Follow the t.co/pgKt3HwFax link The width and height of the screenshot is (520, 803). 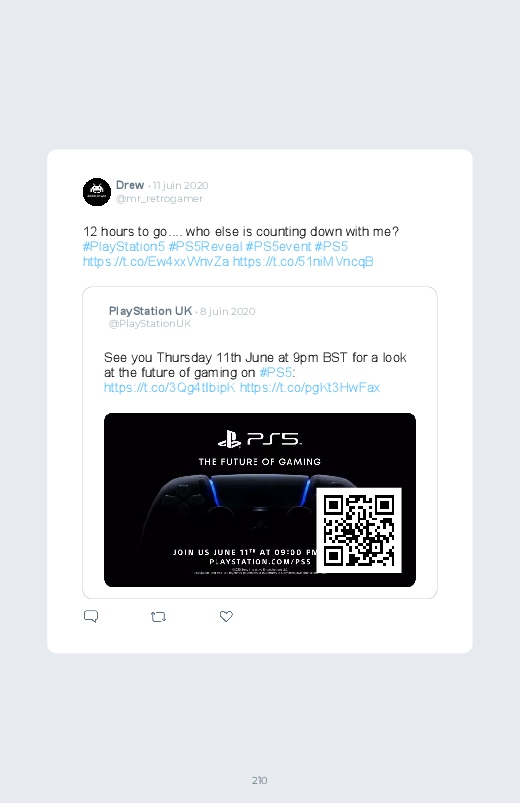pos(309,387)
